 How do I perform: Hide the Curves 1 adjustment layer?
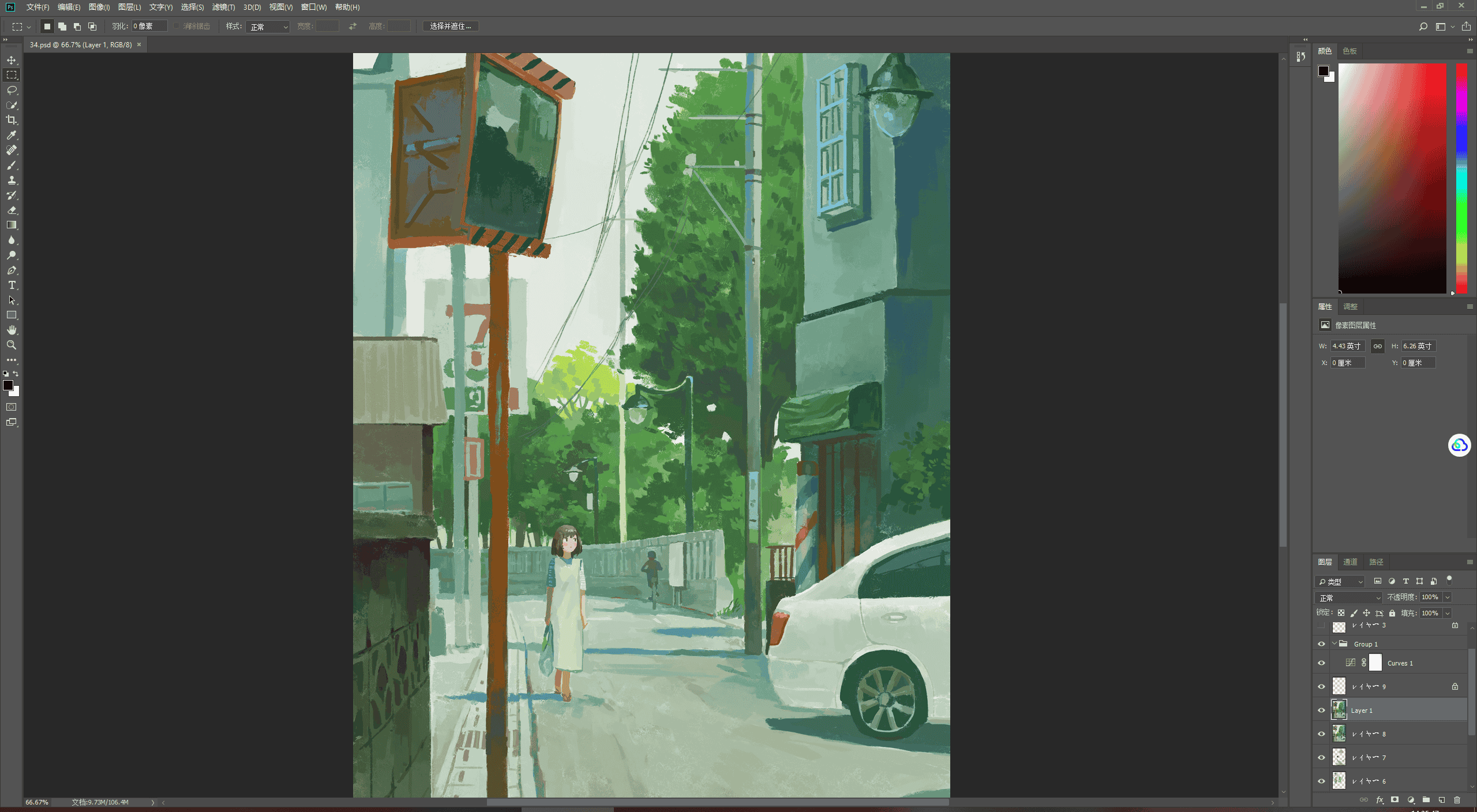(1321, 663)
